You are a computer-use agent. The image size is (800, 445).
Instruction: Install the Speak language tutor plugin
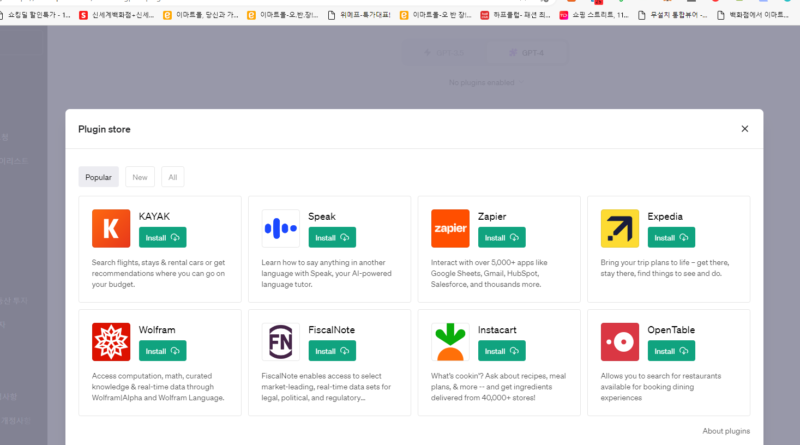point(332,238)
